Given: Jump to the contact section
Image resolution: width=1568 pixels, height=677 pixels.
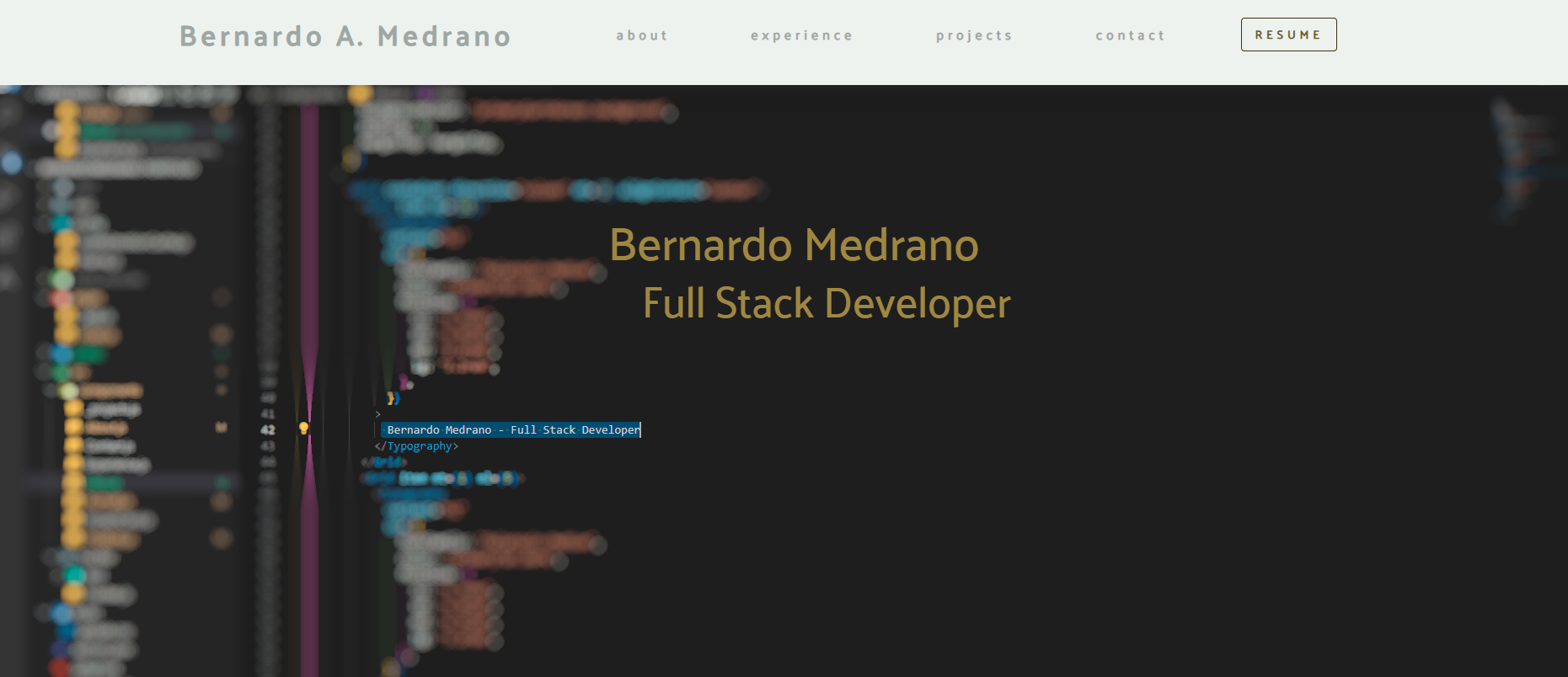Looking at the screenshot, I should click(1130, 35).
